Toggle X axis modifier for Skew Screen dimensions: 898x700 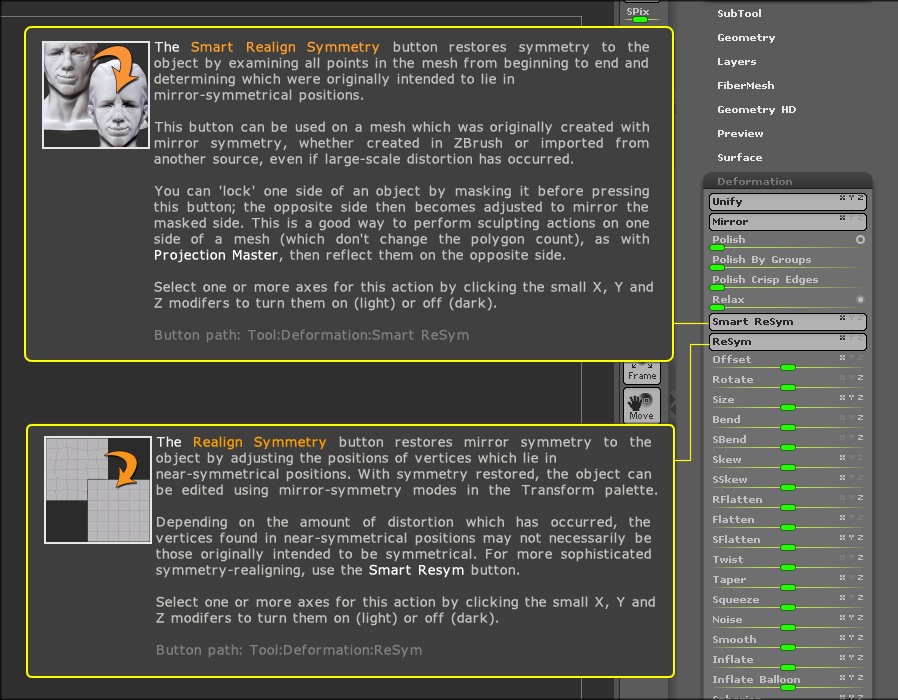pyautogui.click(x=842, y=458)
